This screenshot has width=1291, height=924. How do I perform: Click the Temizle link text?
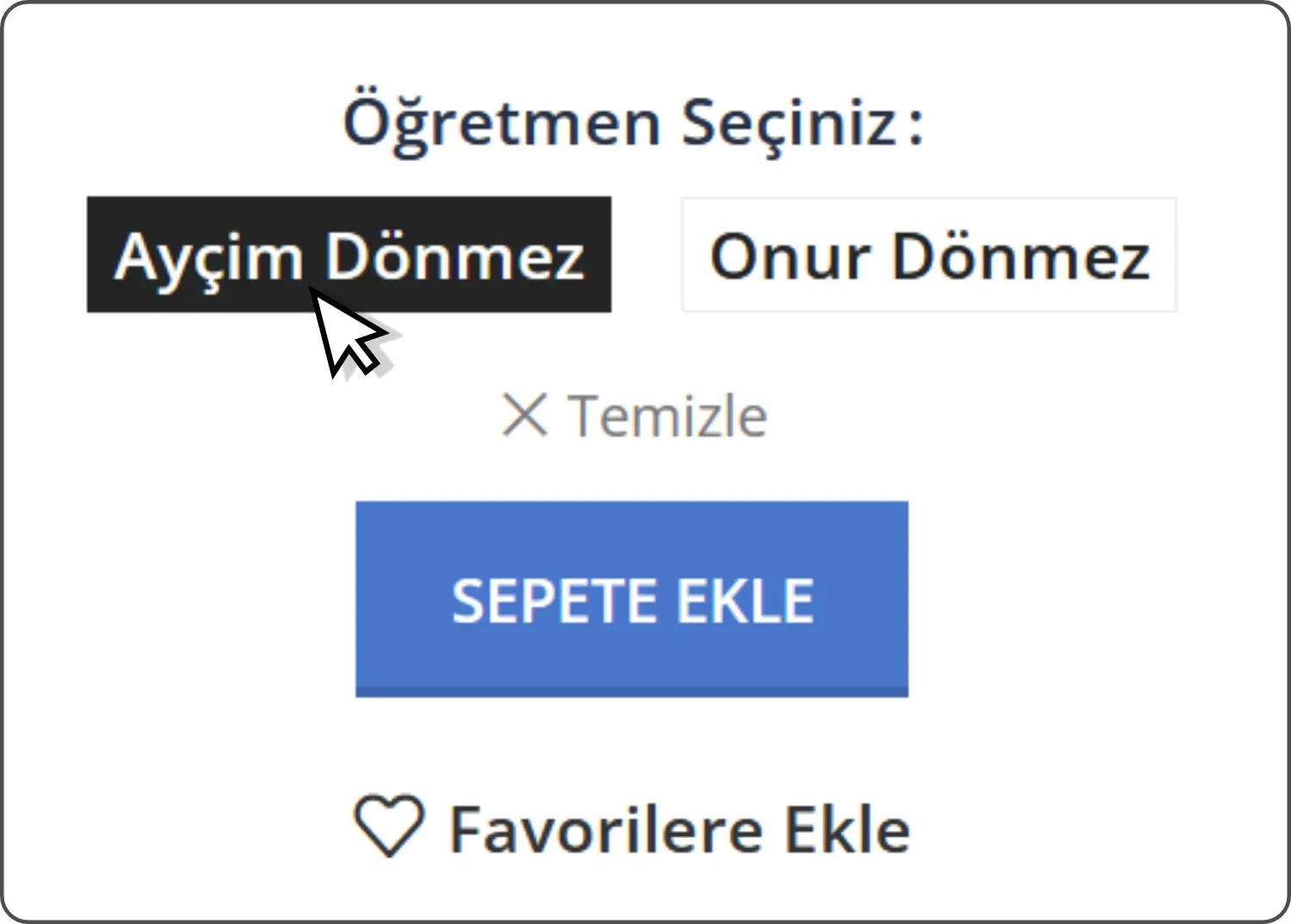tap(667, 416)
